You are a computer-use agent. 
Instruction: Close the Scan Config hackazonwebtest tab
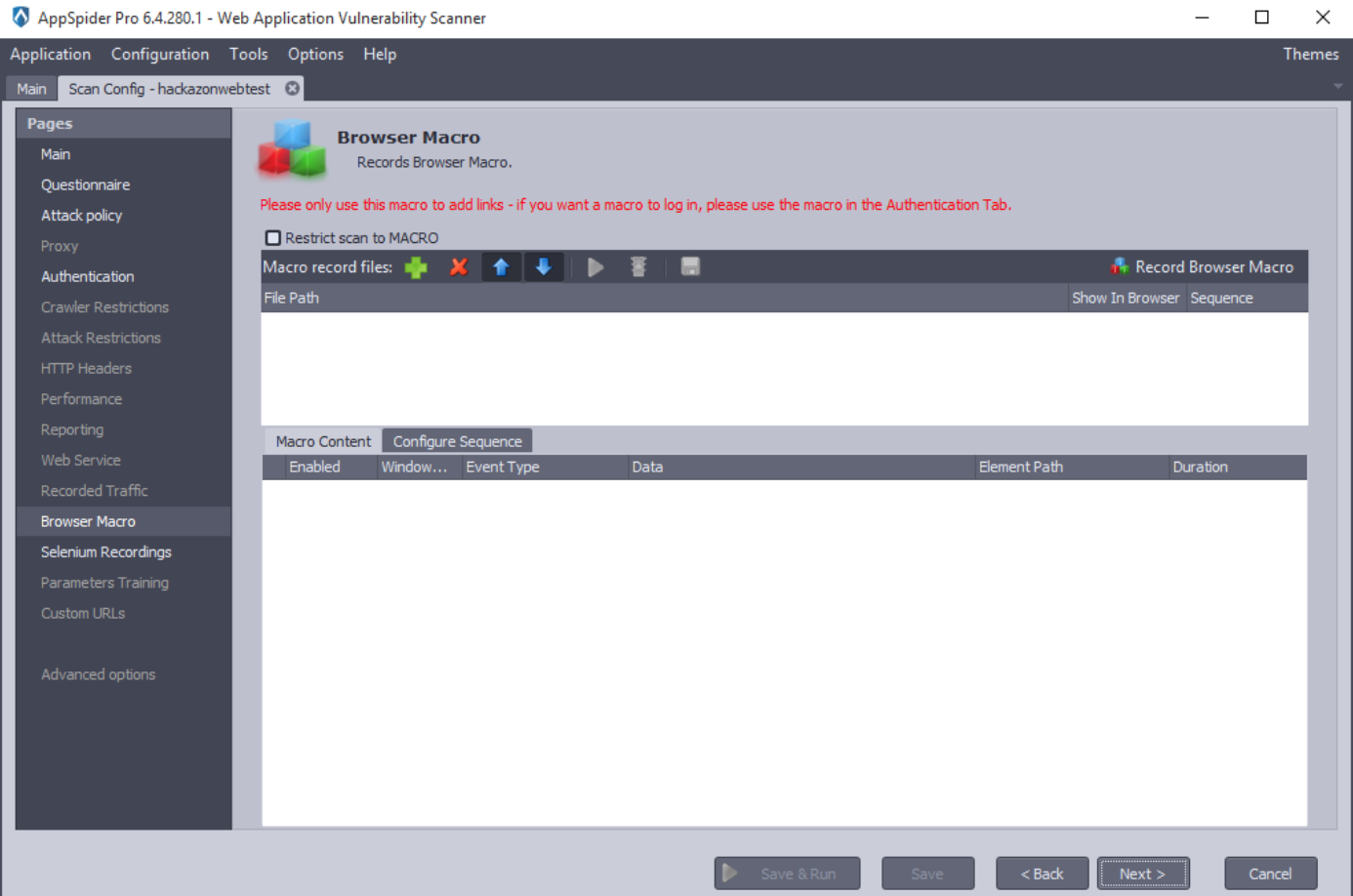click(x=292, y=88)
